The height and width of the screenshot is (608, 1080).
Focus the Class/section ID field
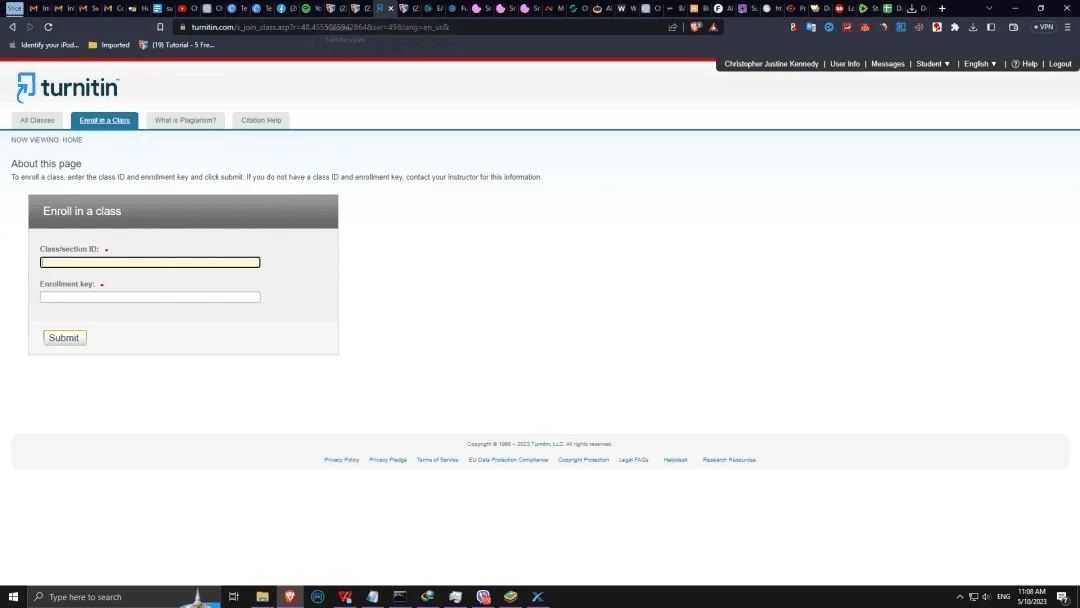150,262
